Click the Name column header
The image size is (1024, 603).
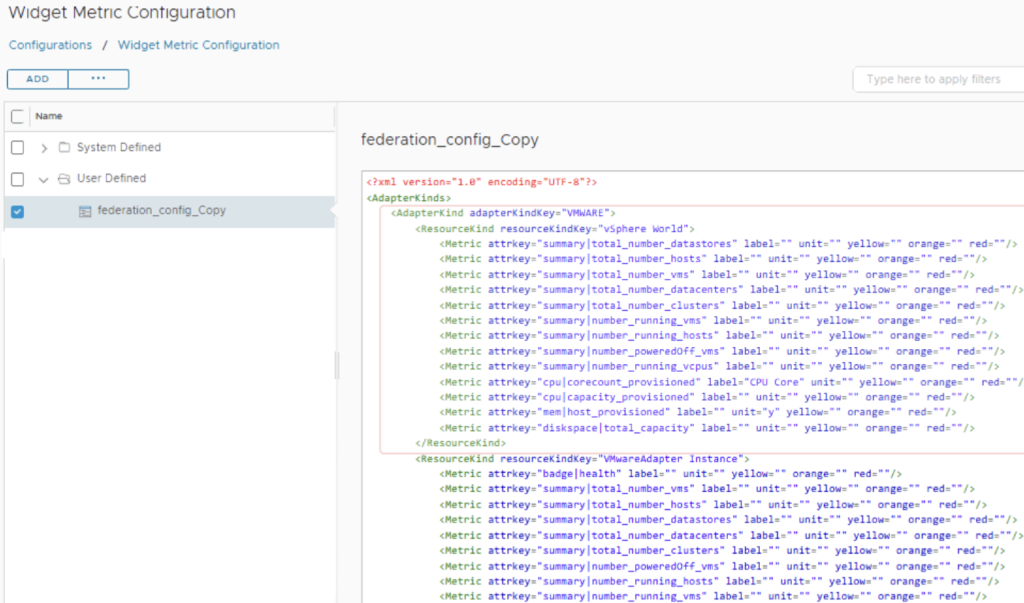[49, 116]
